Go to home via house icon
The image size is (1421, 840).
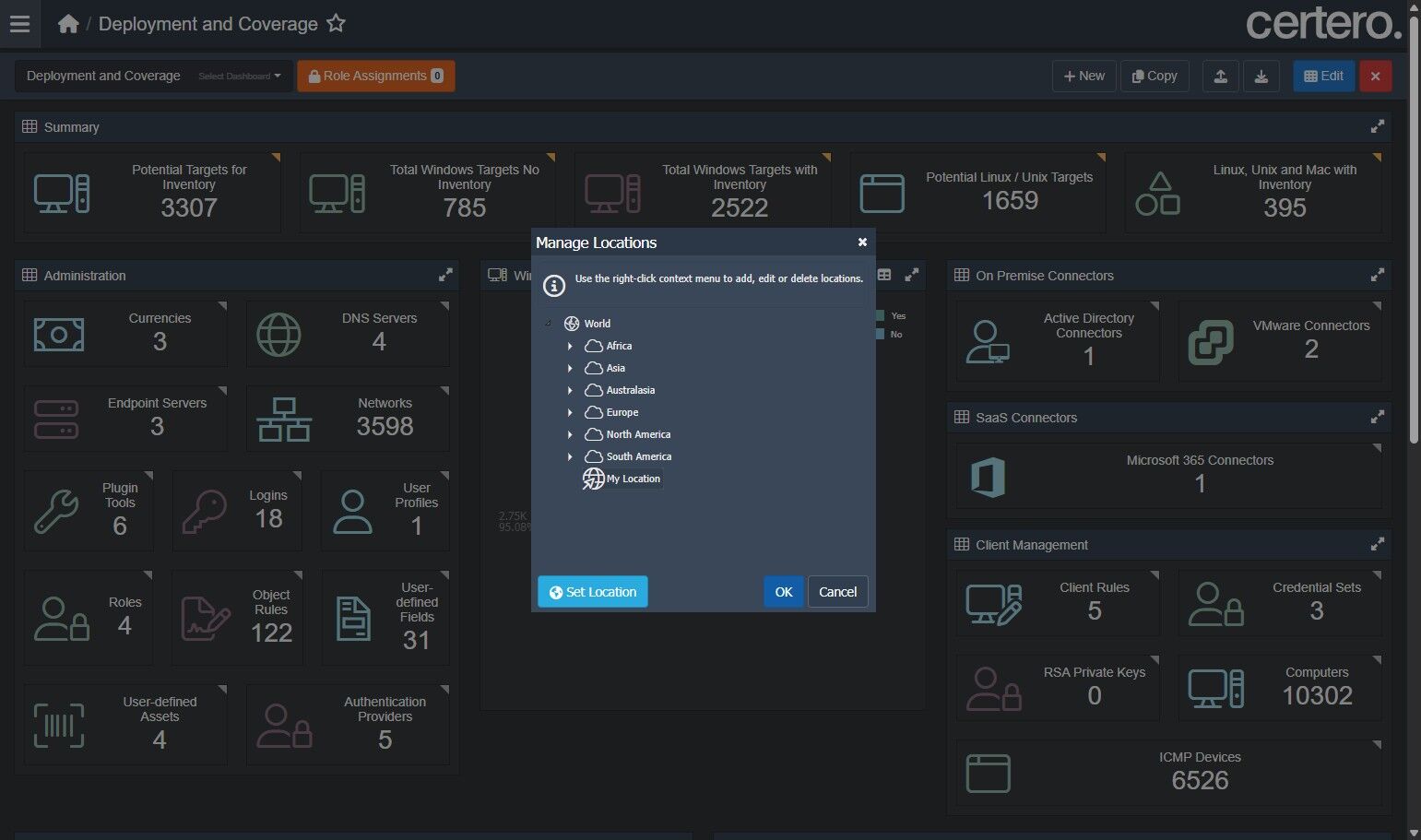point(68,24)
